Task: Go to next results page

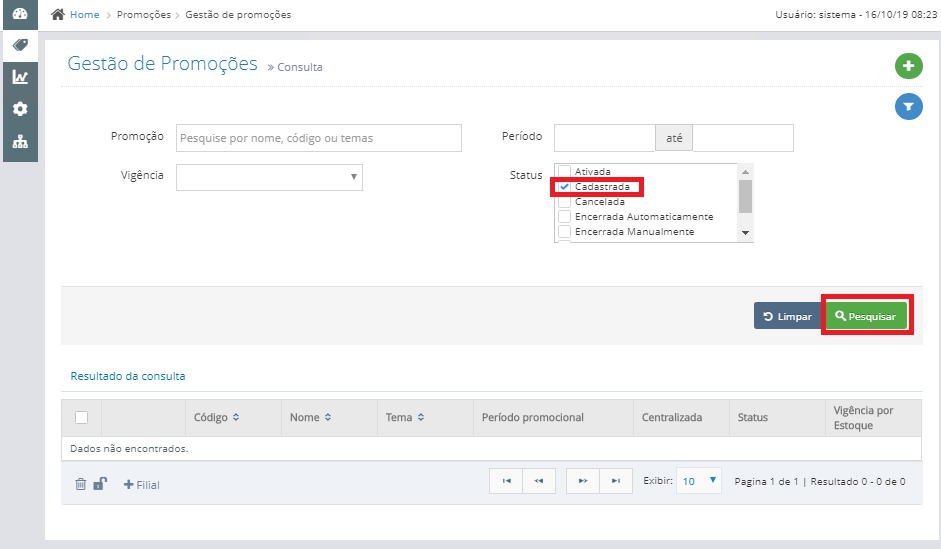Action: point(583,481)
